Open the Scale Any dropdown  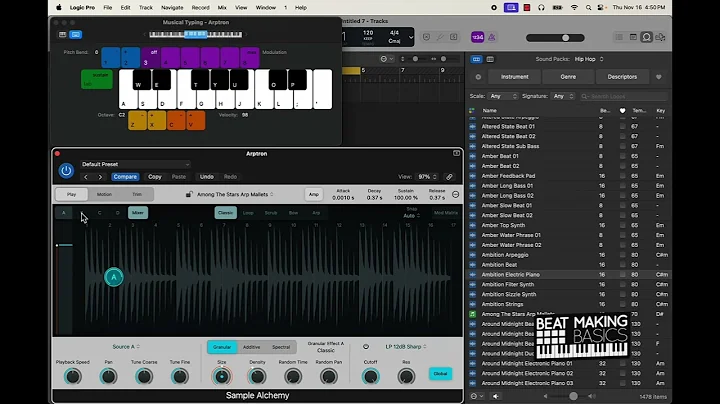click(x=504, y=96)
